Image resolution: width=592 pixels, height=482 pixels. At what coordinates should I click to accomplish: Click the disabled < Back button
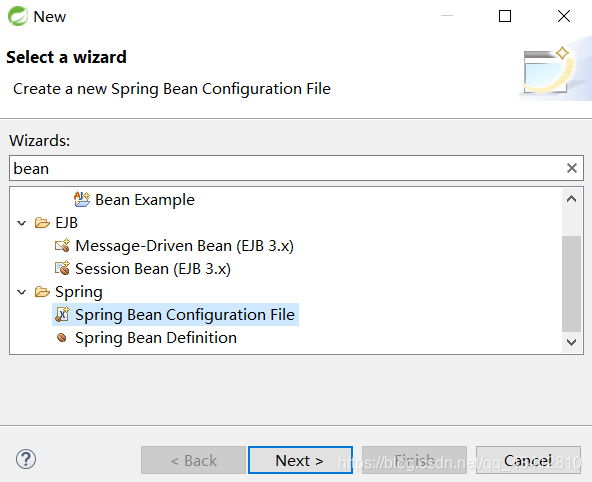tap(193, 460)
